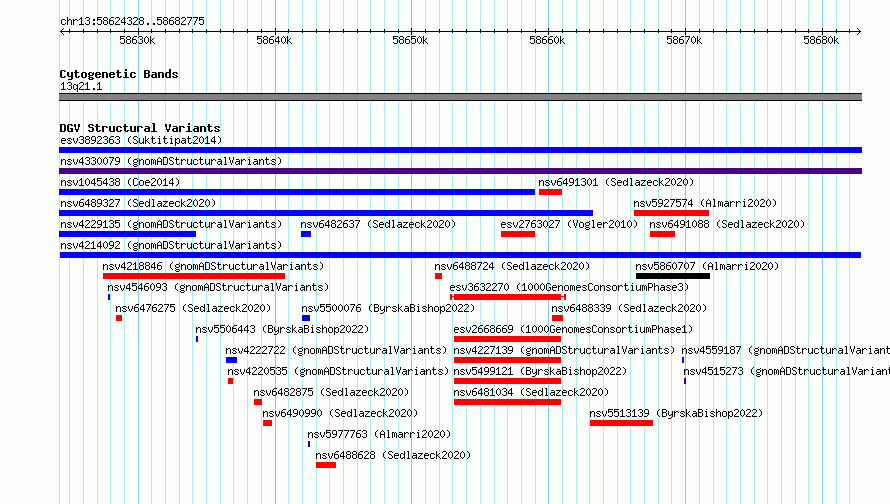The width and height of the screenshot is (890, 504).
Task: Select nsv5513139 (ByrskaBishop2022) label
Action: point(677,413)
